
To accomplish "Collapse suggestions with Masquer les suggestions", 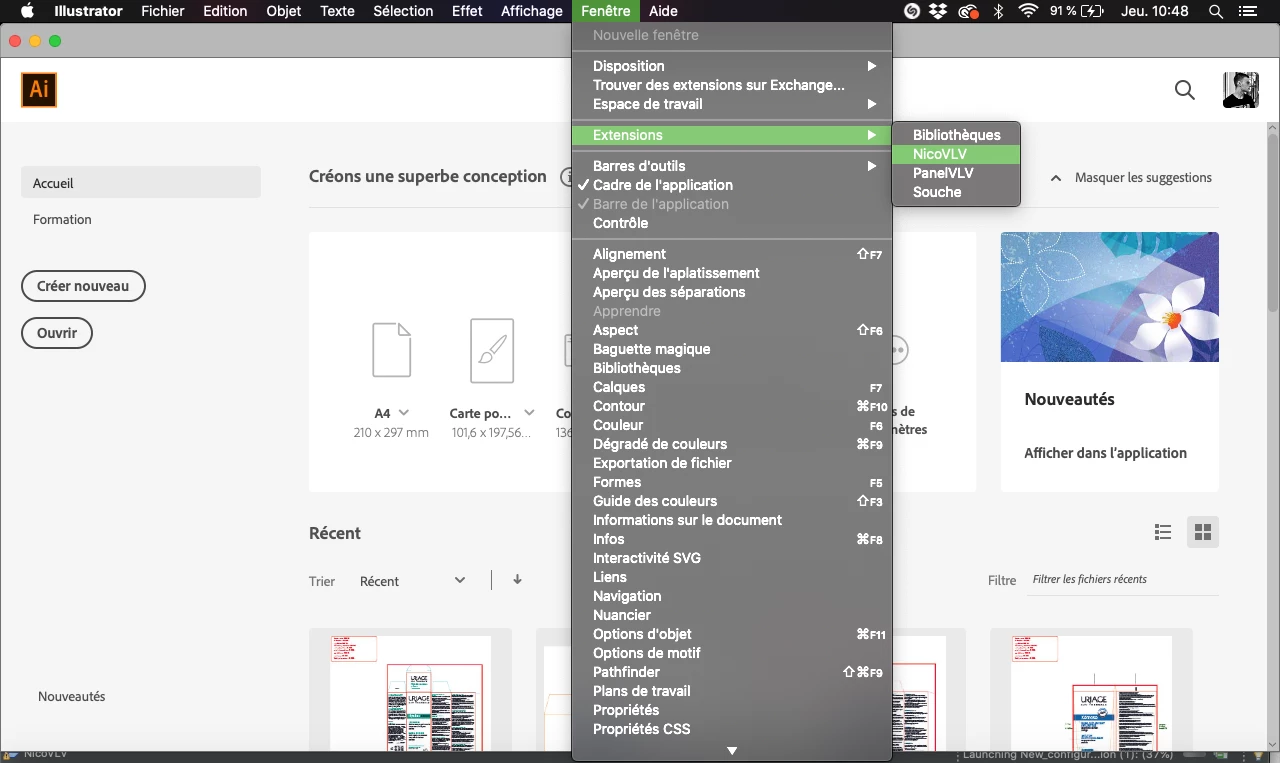I will point(1130,177).
